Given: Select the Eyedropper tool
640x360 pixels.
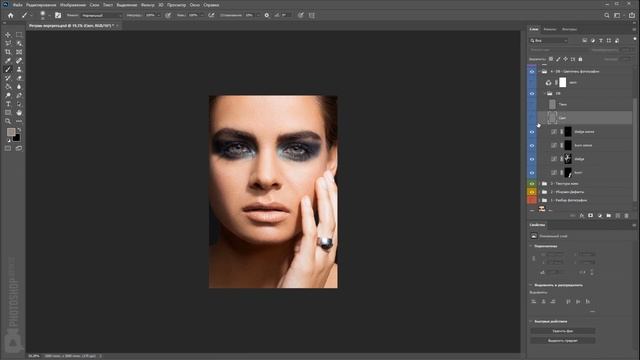Looking at the screenshot, I should (8, 61).
